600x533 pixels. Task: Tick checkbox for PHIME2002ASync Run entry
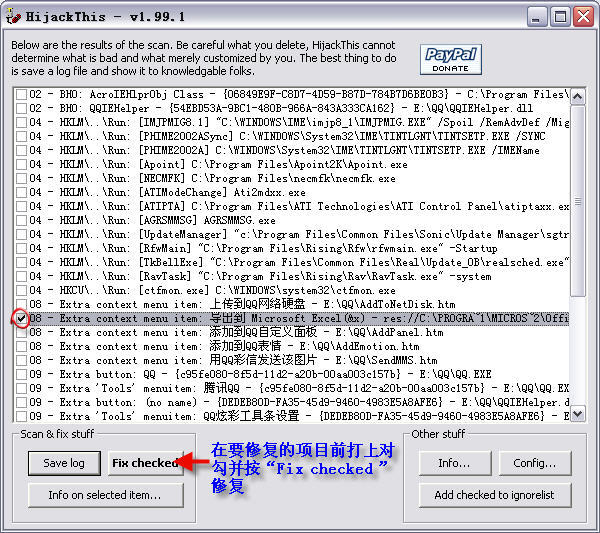21,136
